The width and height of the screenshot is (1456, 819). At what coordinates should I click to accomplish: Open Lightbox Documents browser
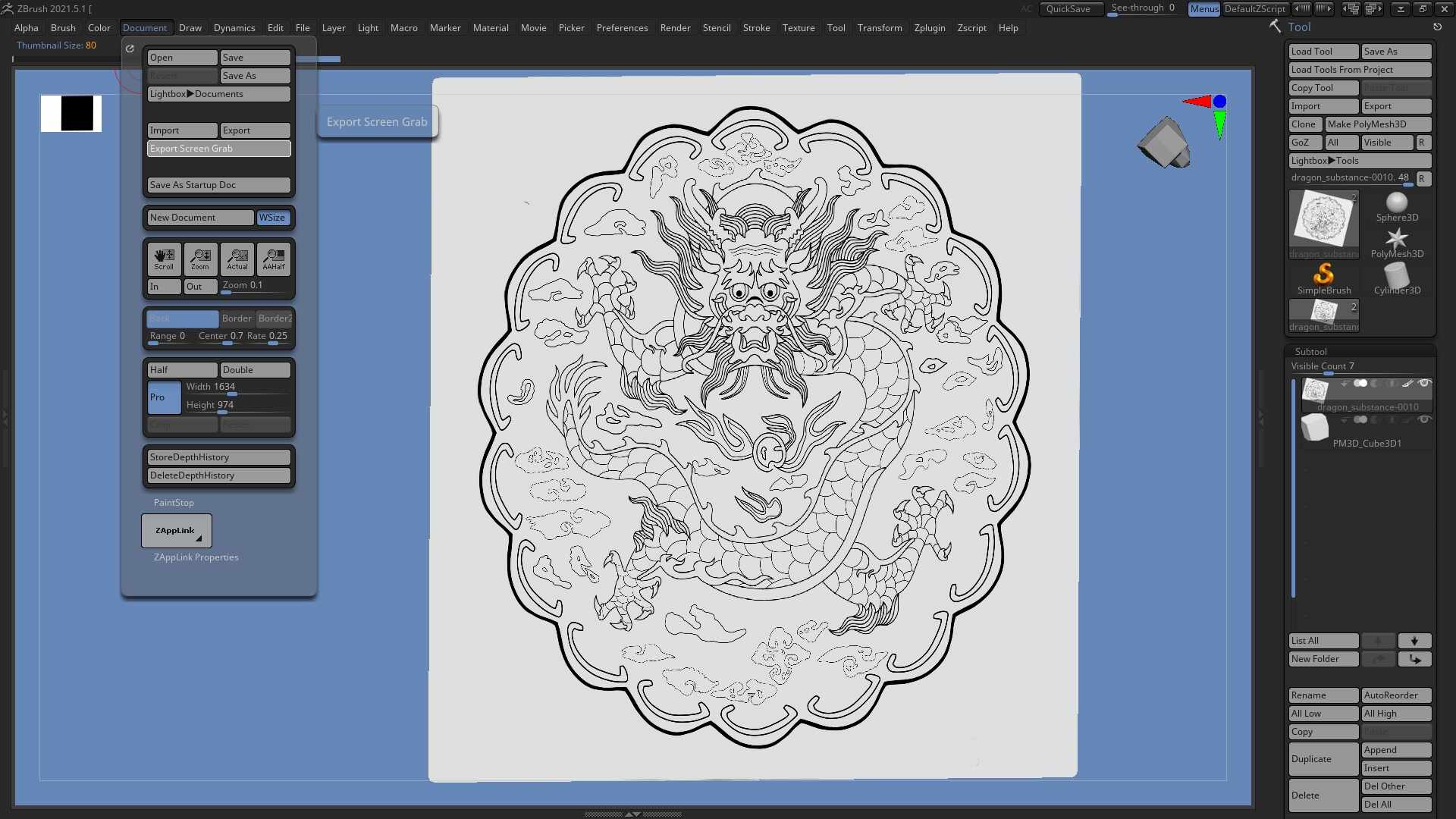pyautogui.click(x=218, y=94)
